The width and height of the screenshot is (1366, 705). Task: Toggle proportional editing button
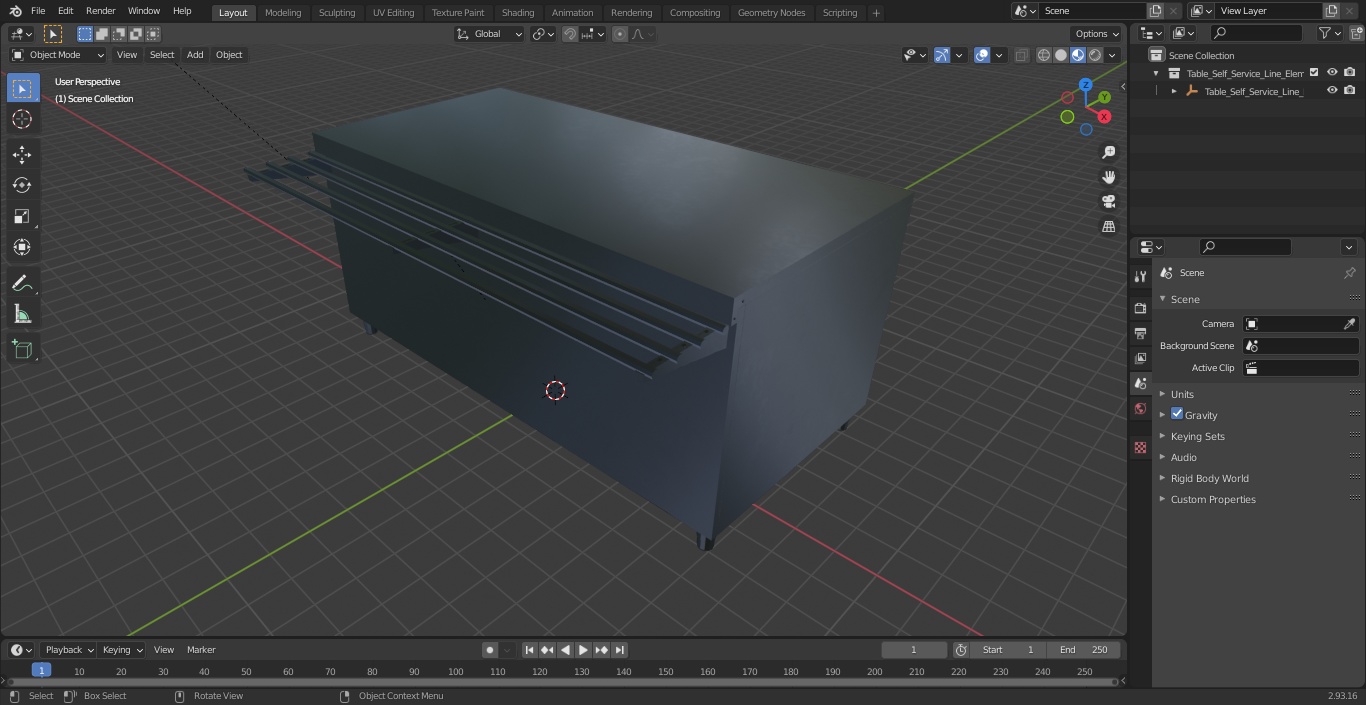coord(620,34)
